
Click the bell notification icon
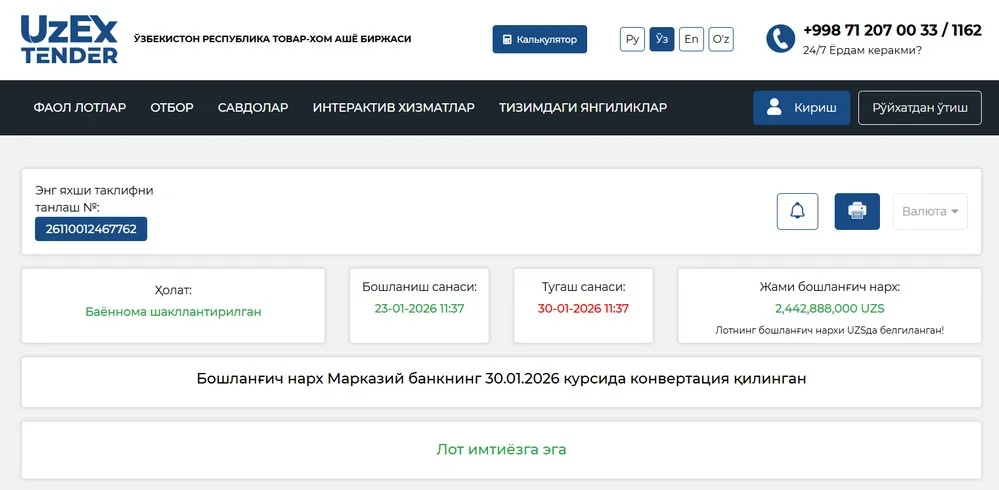tap(797, 211)
